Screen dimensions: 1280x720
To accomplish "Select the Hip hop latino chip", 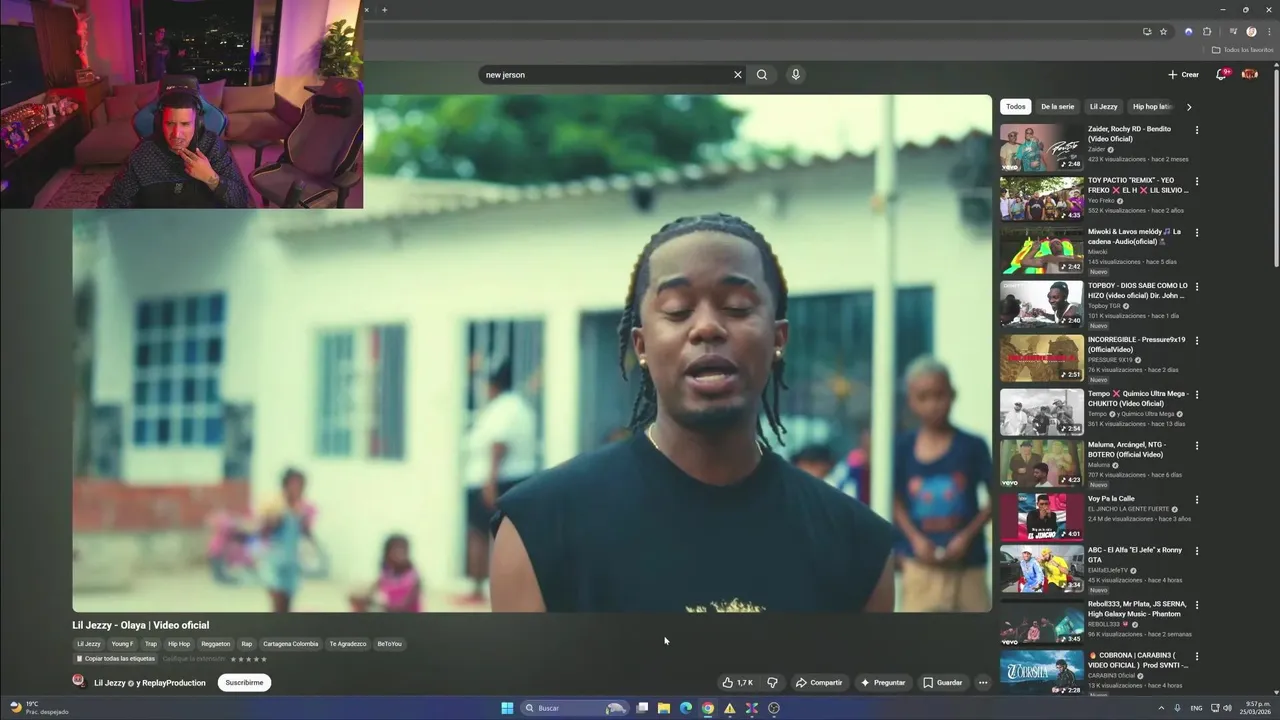I will [1153, 106].
